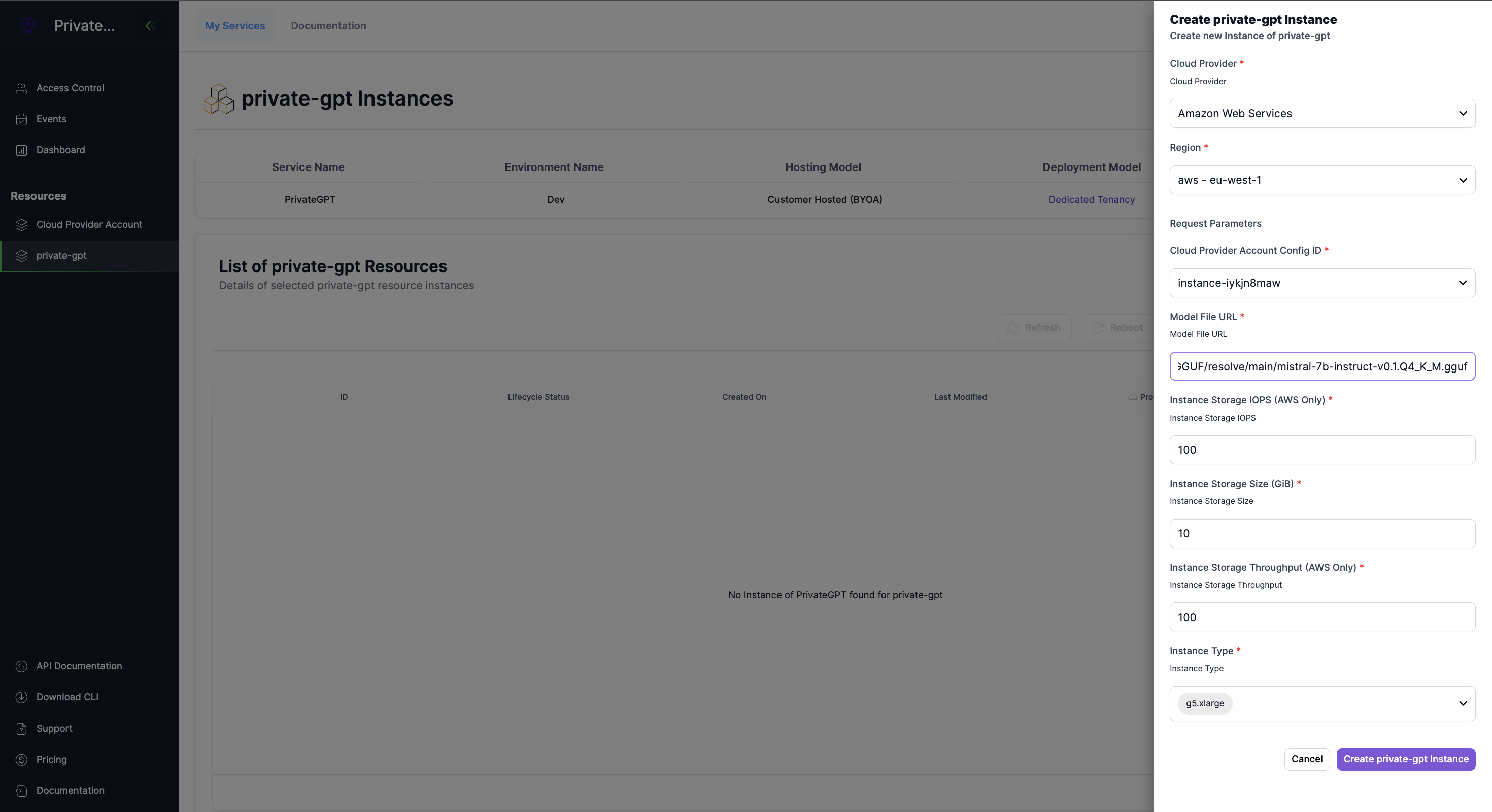Click the ID column header

coord(344,397)
